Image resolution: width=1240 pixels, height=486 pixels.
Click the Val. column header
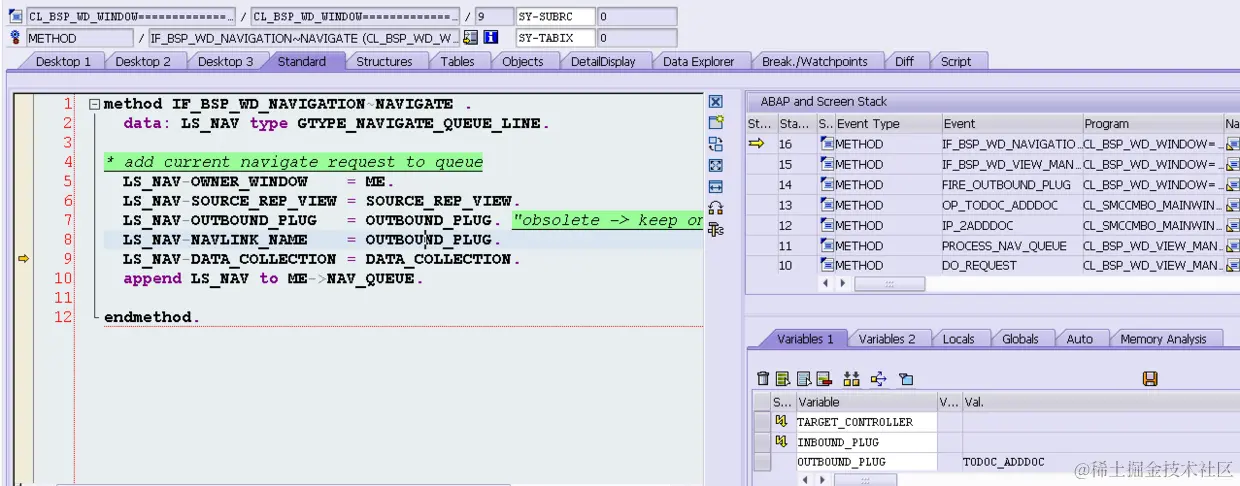coord(1100,402)
